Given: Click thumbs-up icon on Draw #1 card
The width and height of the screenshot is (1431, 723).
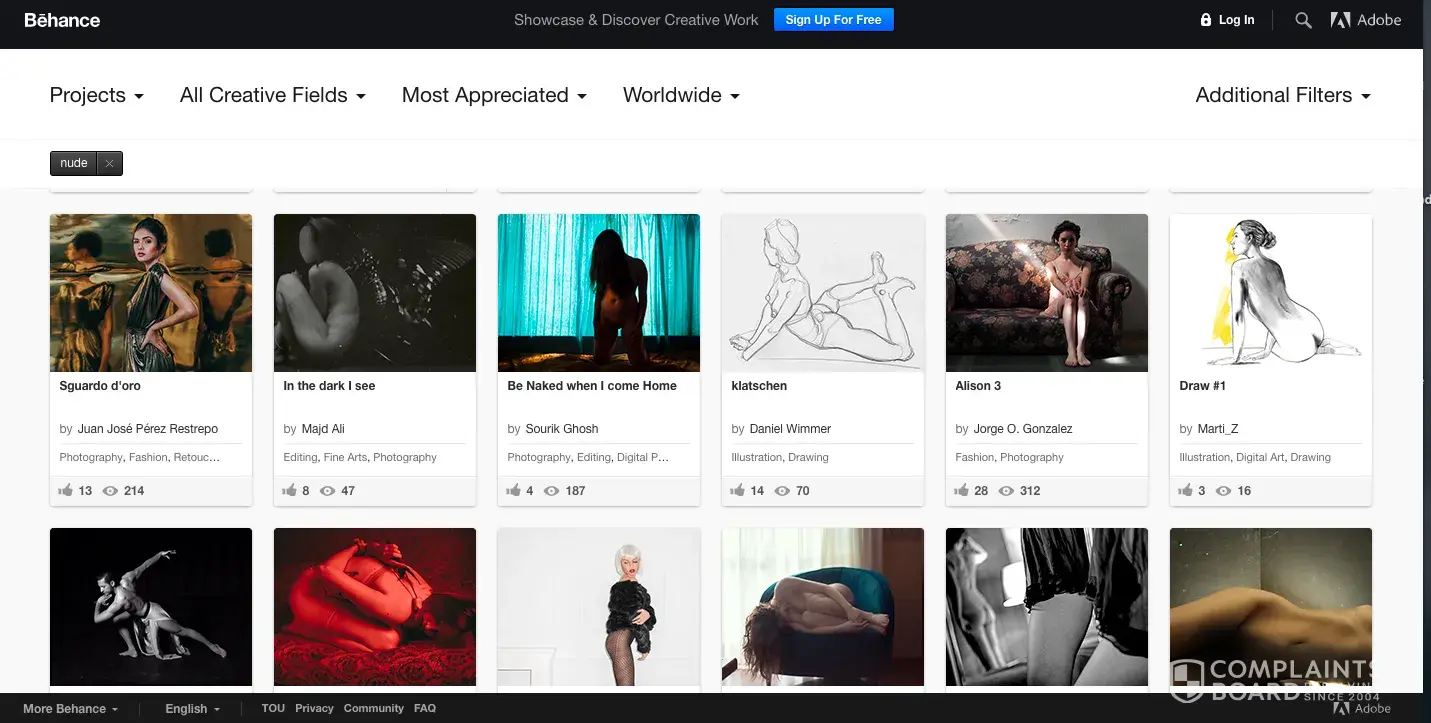Looking at the screenshot, I should coord(1186,490).
